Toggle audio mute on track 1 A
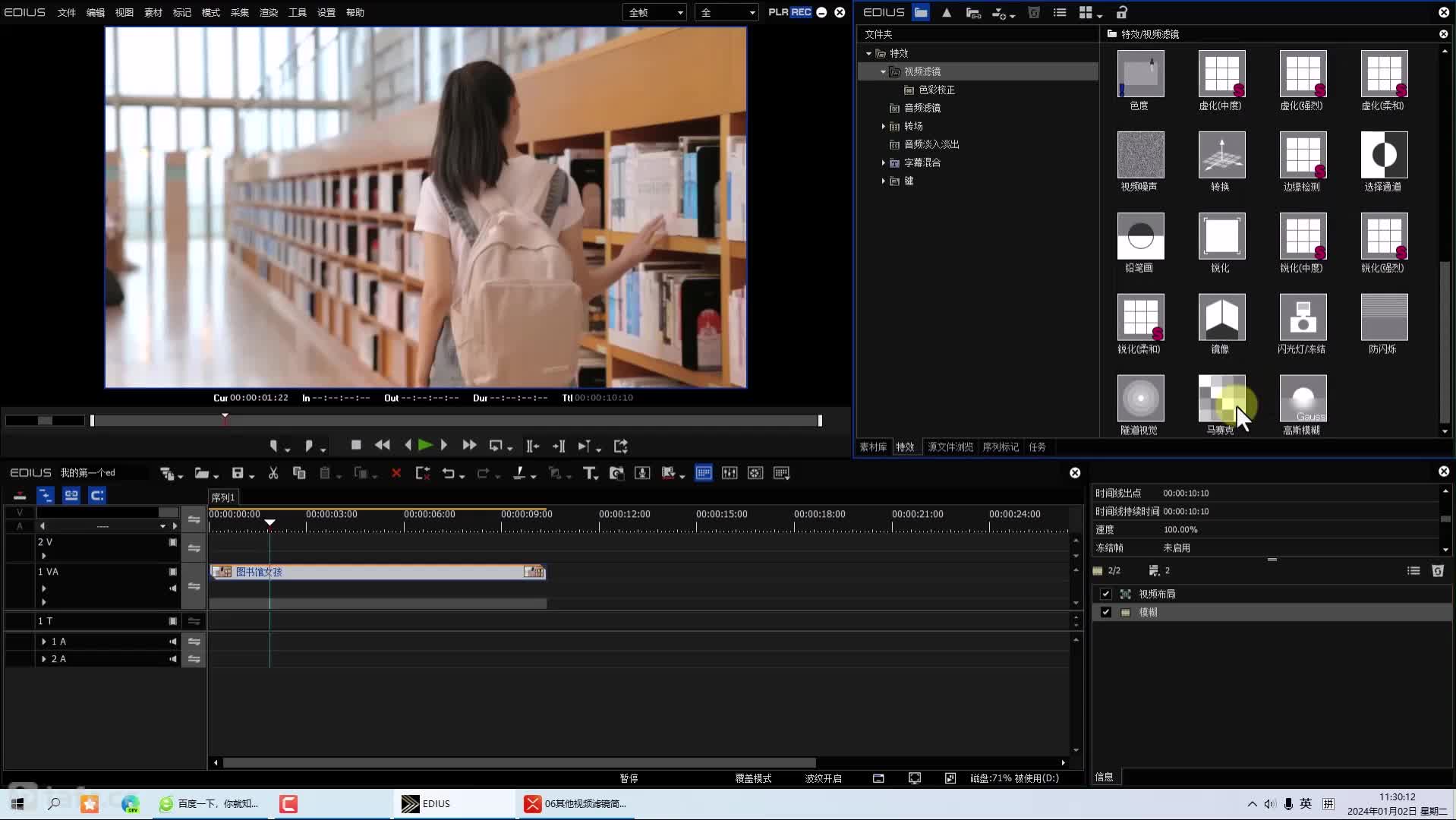1456x820 pixels. [x=173, y=642]
